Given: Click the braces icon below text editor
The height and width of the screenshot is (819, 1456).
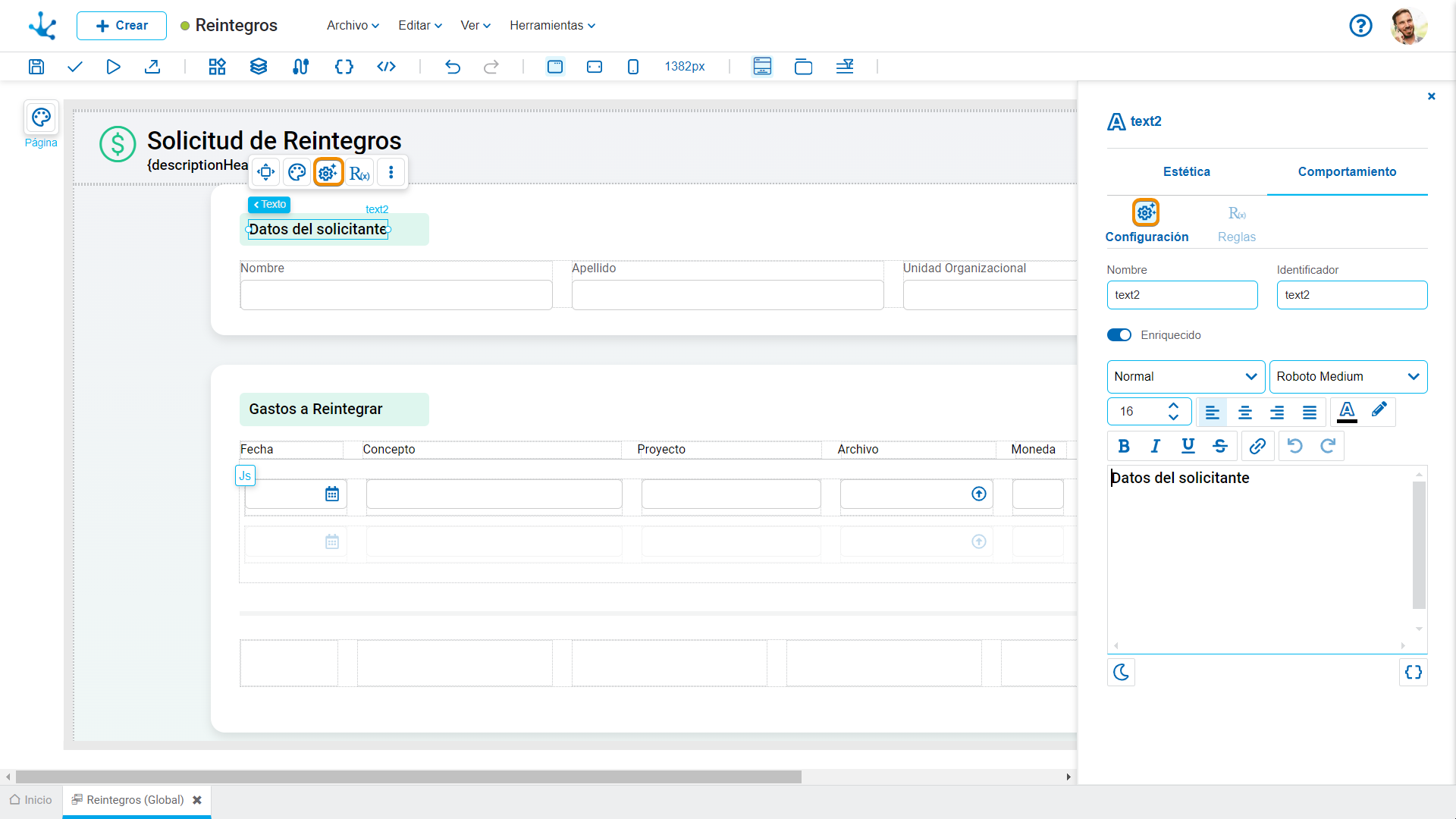Looking at the screenshot, I should [x=1414, y=672].
